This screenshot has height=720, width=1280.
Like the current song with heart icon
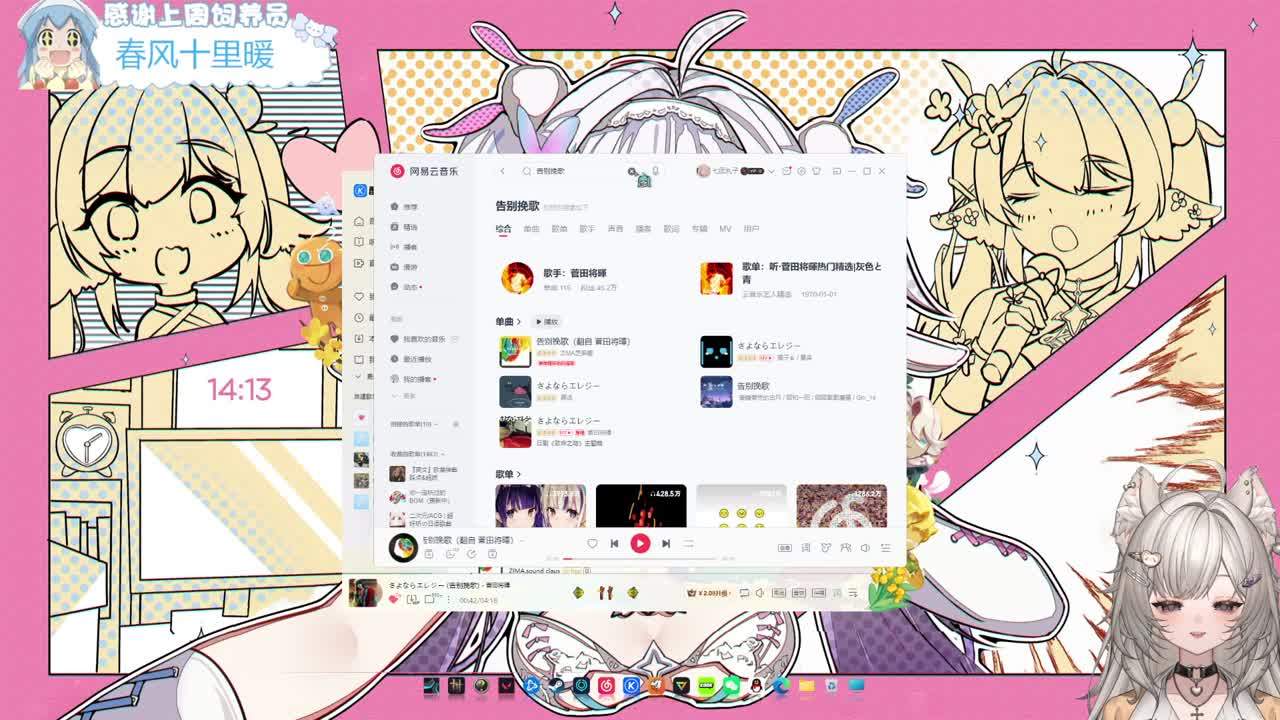click(x=592, y=544)
